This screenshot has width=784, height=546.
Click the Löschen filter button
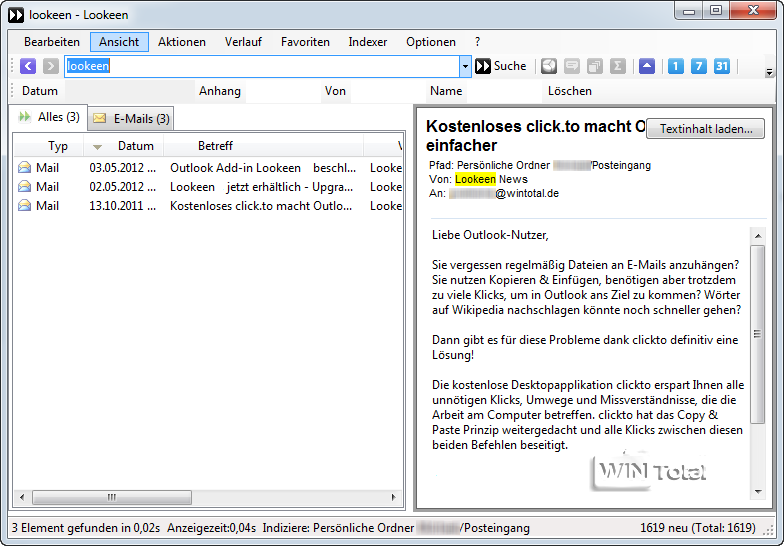tap(570, 91)
